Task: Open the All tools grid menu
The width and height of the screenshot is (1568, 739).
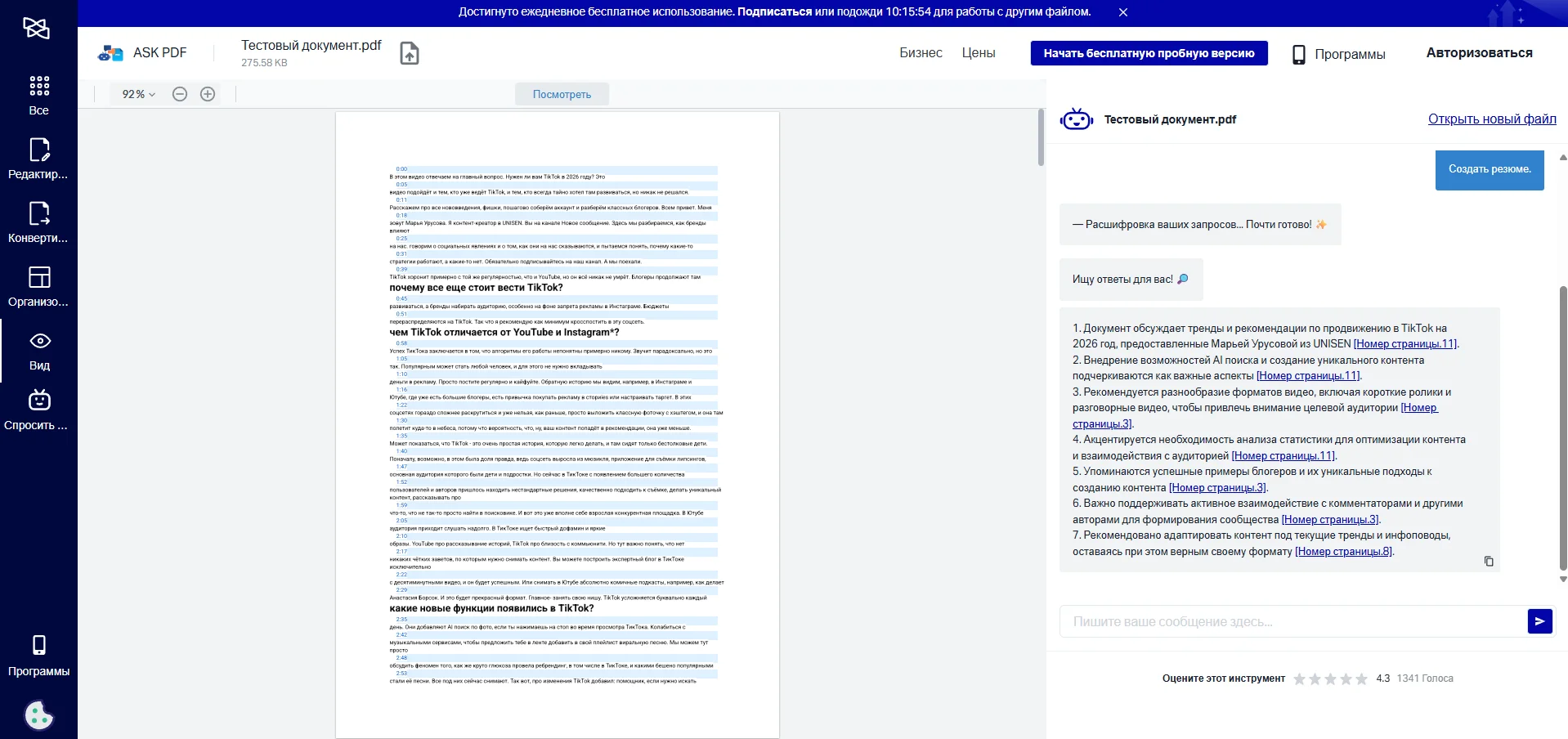Action: (38, 95)
